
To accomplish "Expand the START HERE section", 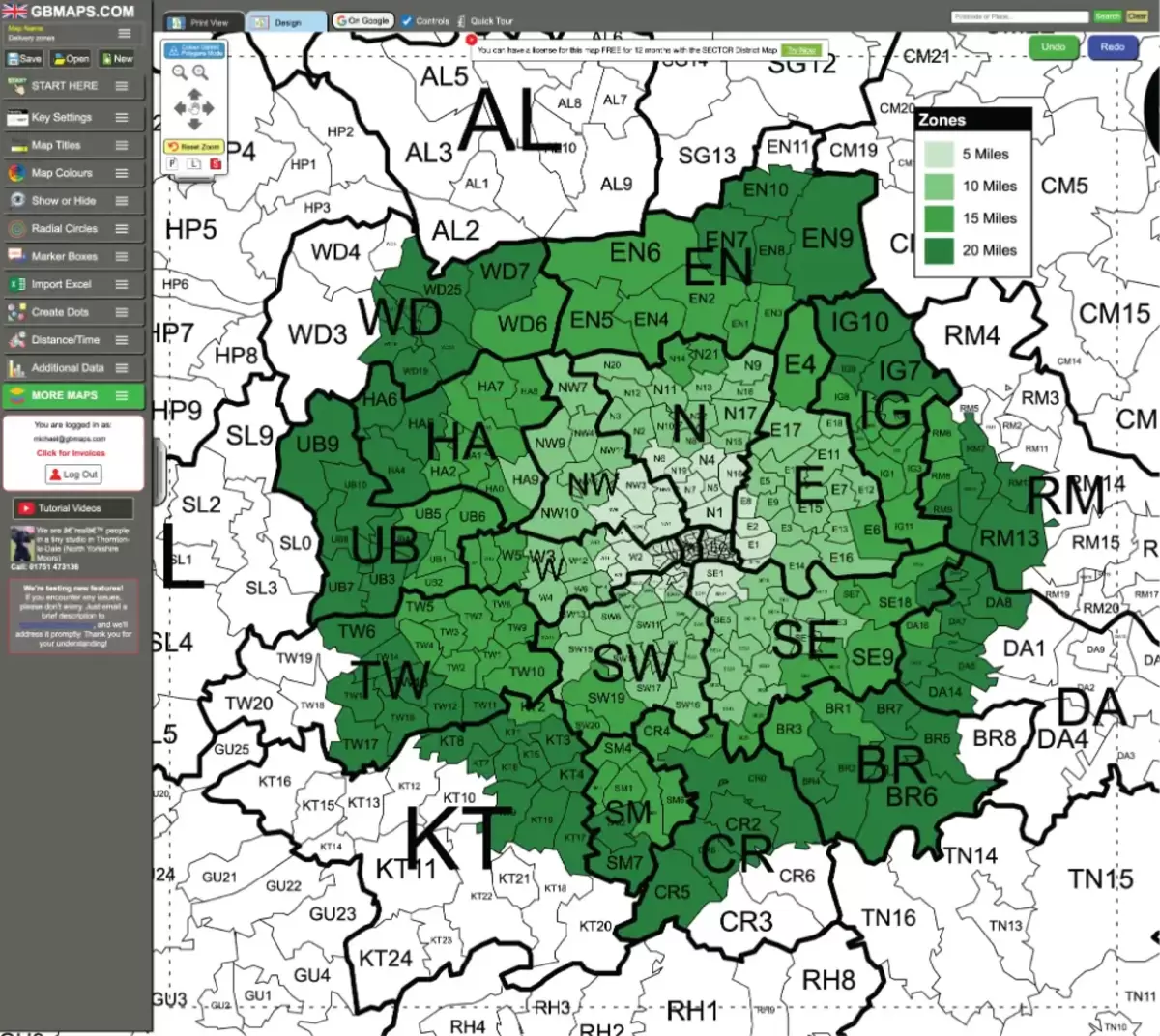I will (x=122, y=86).
